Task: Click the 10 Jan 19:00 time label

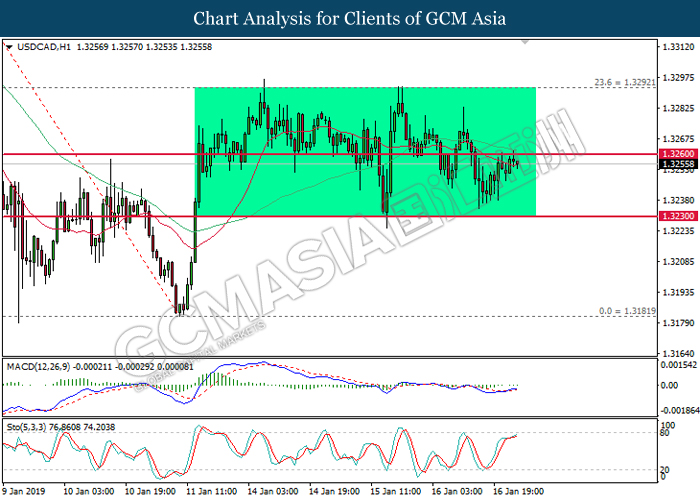Action: [x=150, y=491]
